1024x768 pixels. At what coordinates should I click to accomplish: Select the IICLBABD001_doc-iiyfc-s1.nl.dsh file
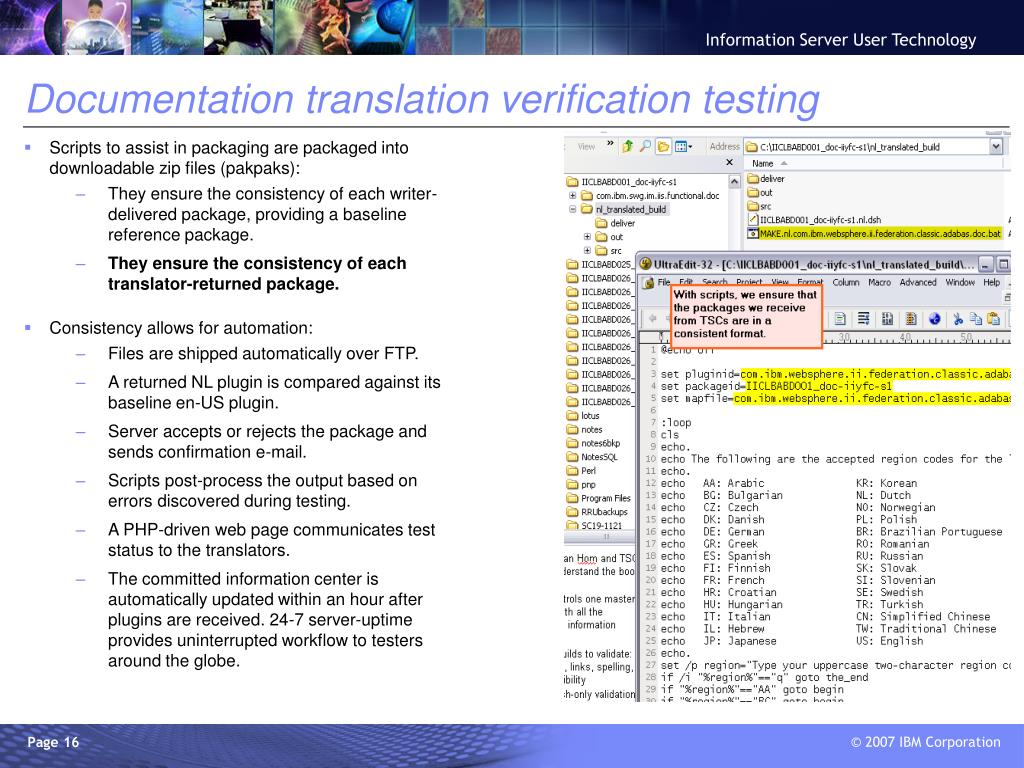[814, 219]
